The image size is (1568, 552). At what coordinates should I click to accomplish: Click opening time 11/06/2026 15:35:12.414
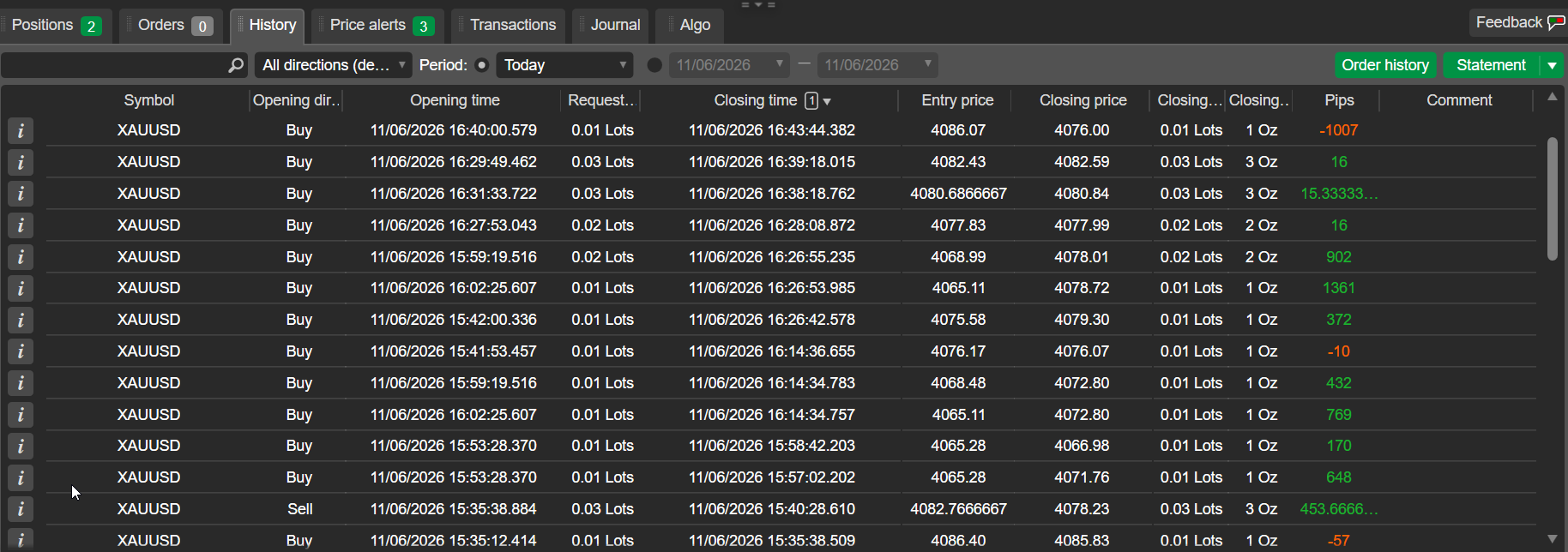coord(454,541)
